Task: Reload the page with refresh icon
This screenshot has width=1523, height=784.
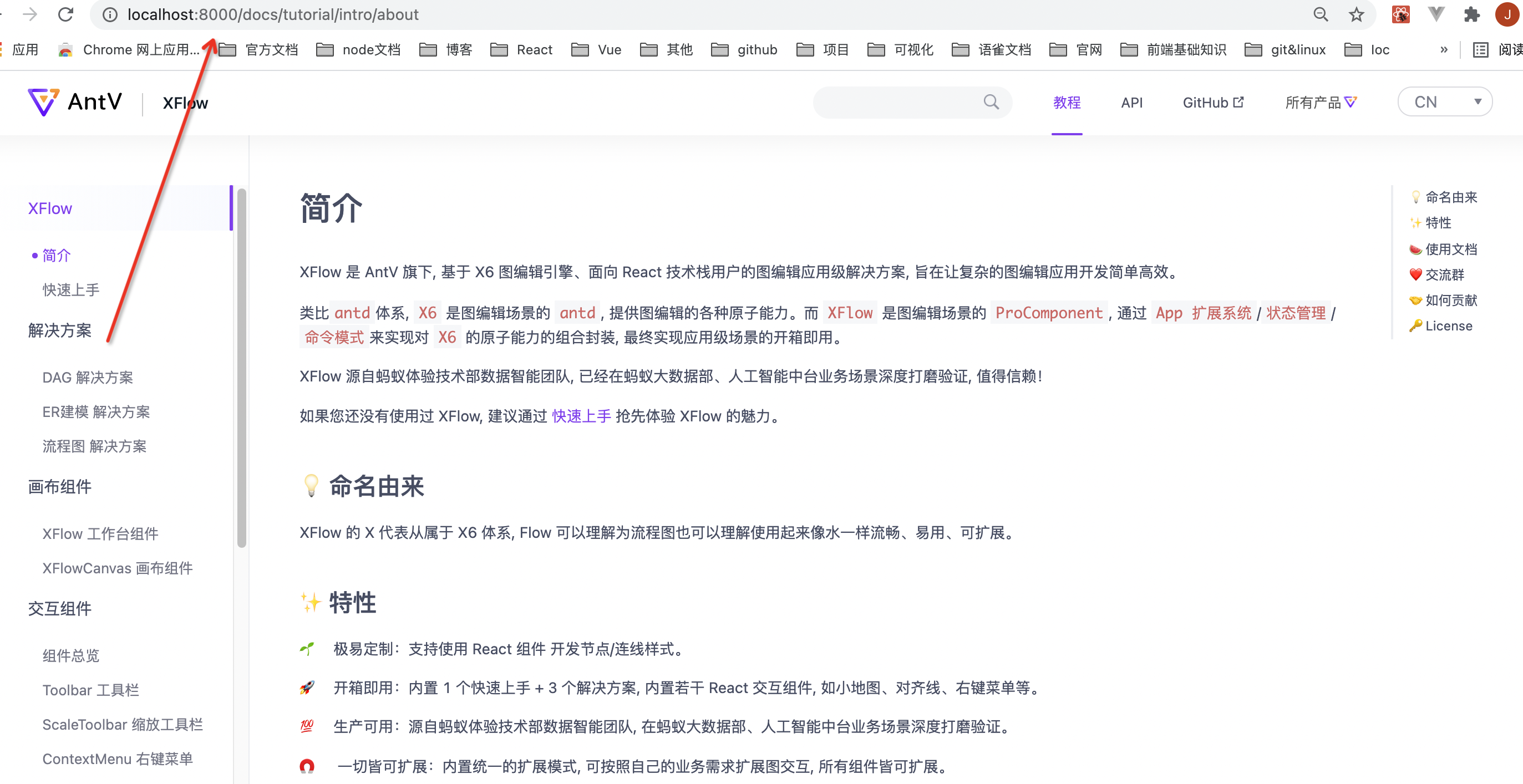Action: tap(65, 15)
